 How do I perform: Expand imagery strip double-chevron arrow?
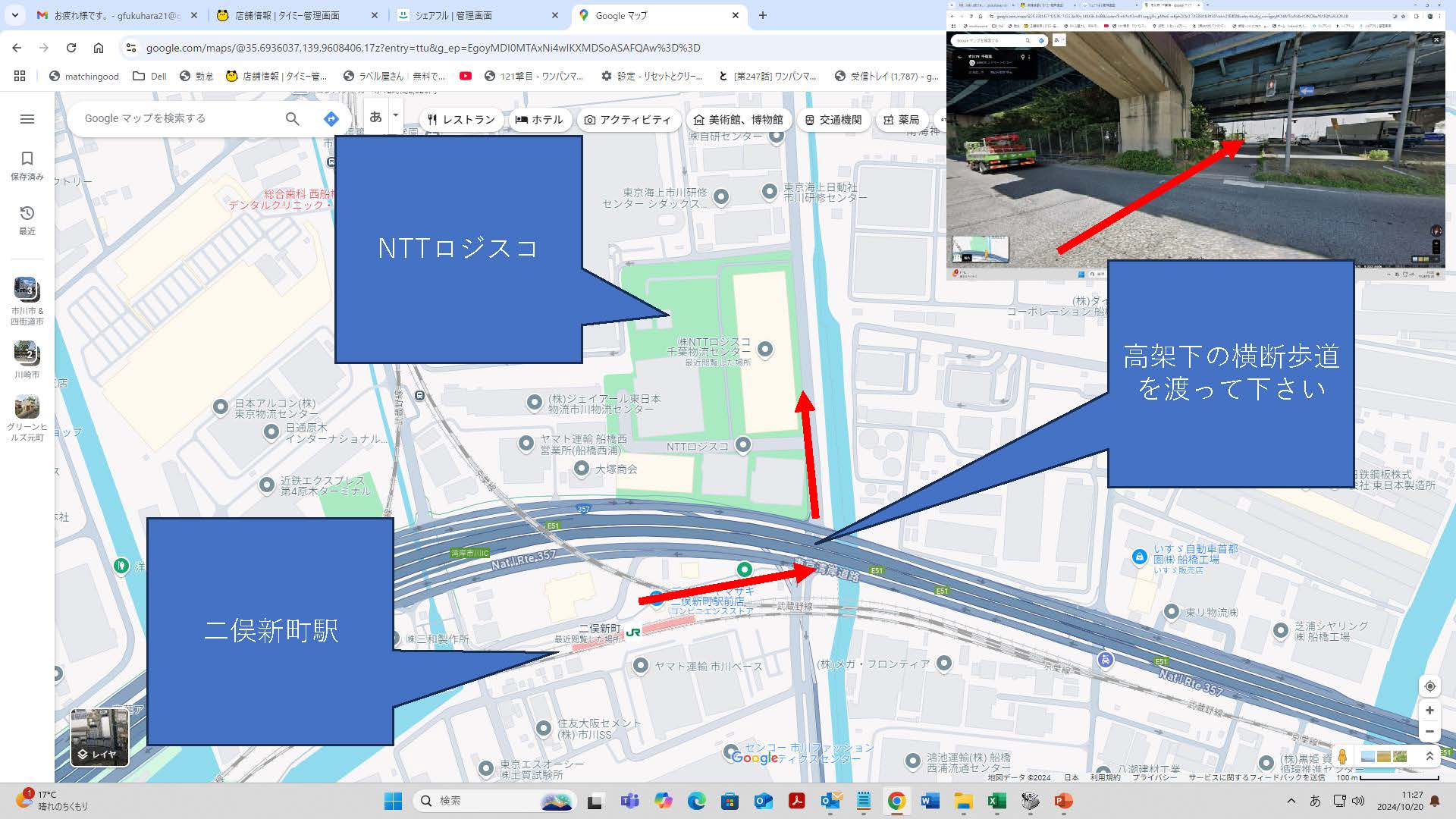point(1429,756)
